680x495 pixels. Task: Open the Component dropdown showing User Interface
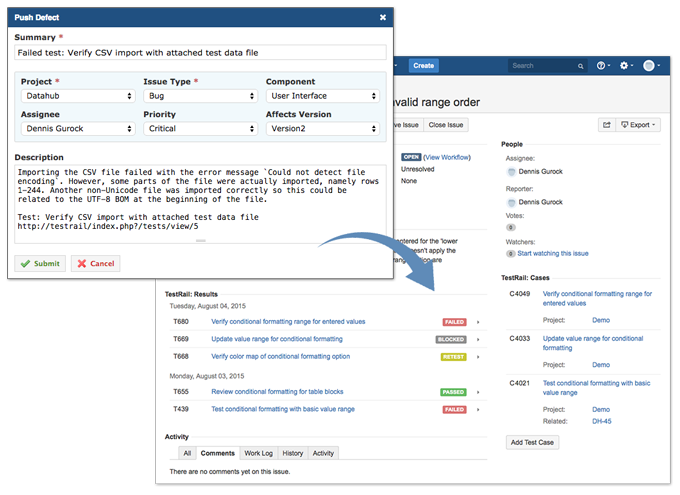point(323,96)
